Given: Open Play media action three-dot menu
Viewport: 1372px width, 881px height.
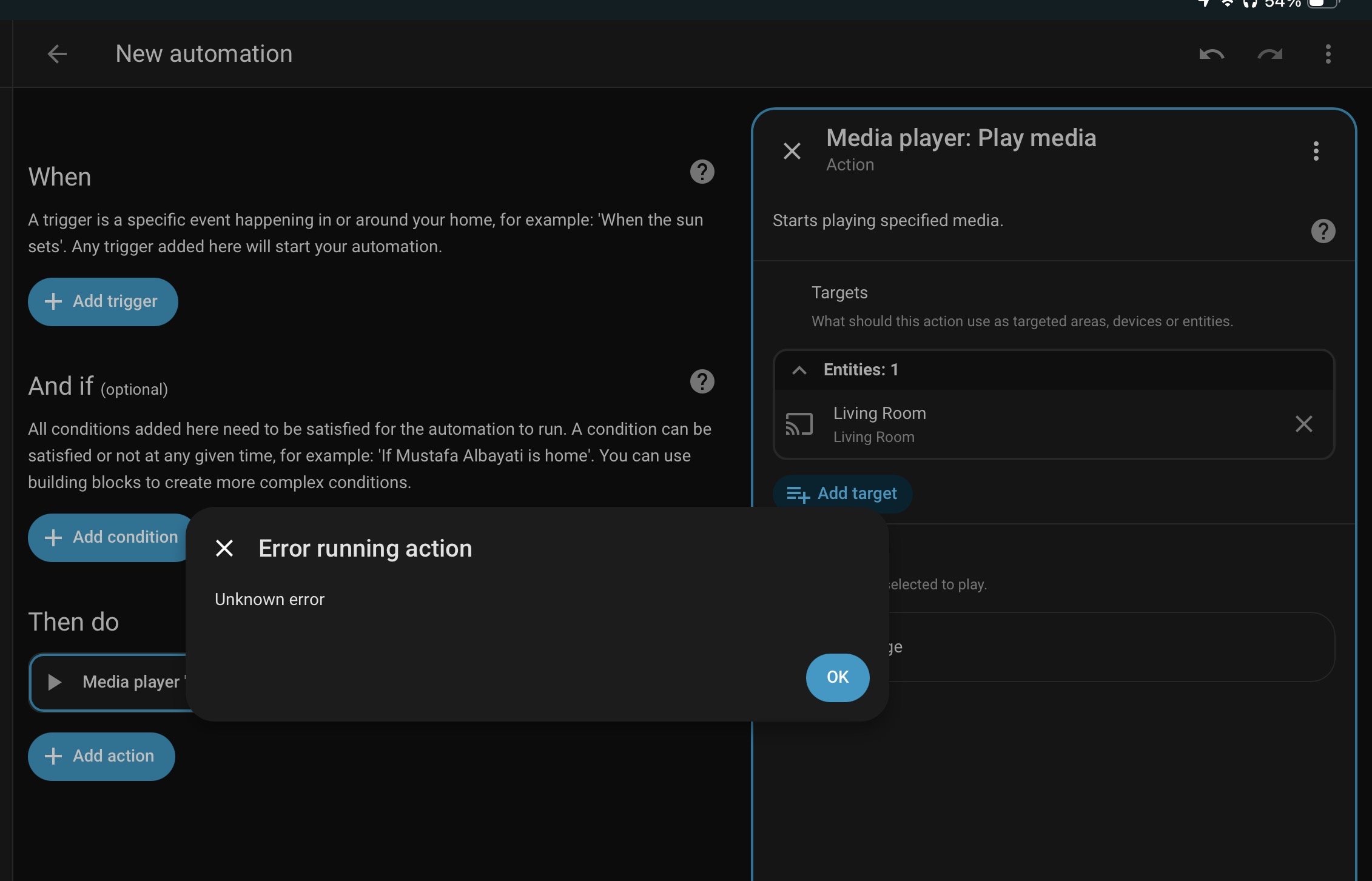Looking at the screenshot, I should [x=1316, y=151].
